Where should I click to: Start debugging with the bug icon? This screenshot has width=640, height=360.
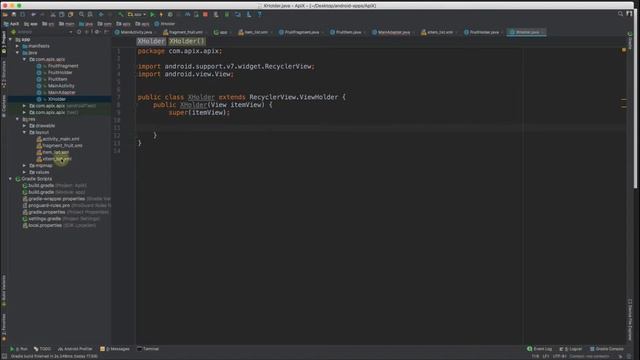(x=170, y=14)
